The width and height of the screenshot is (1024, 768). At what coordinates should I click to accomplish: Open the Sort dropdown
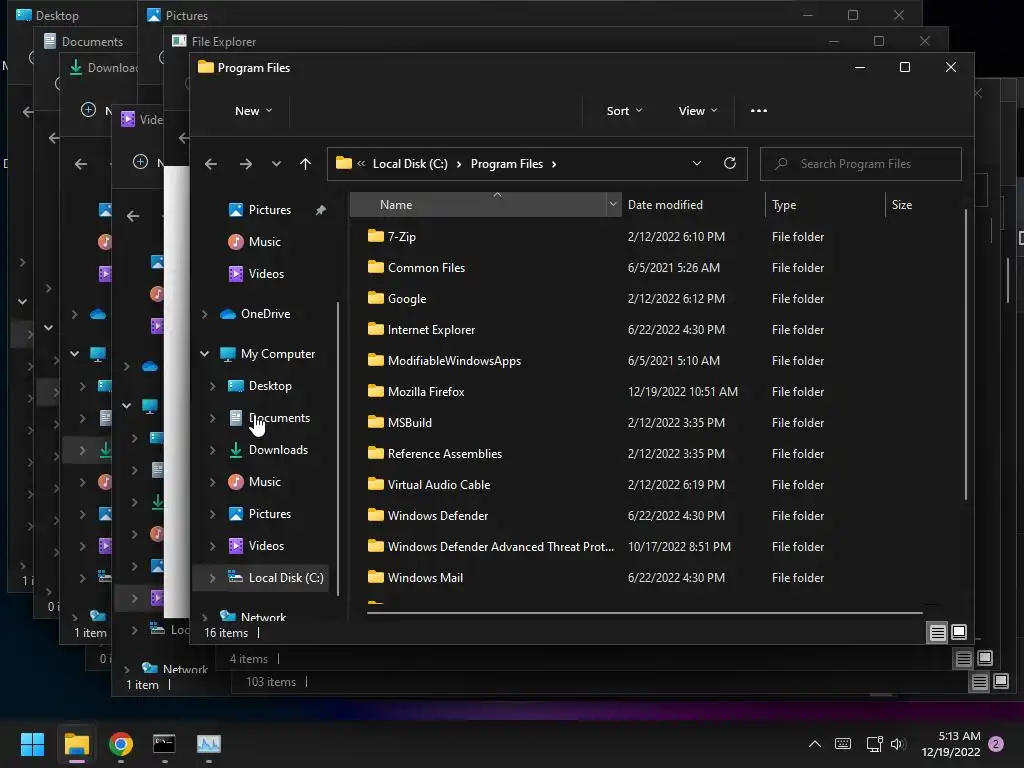(x=624, y=111)
